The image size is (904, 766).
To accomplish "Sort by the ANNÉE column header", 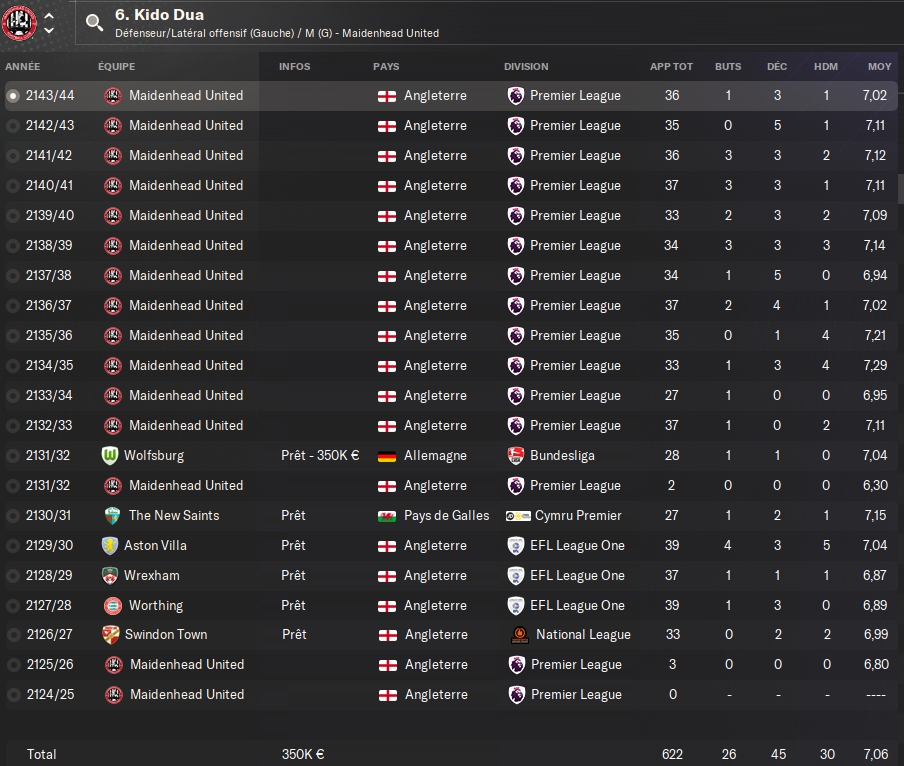I will pyautogui.click(x=23, y=66).
